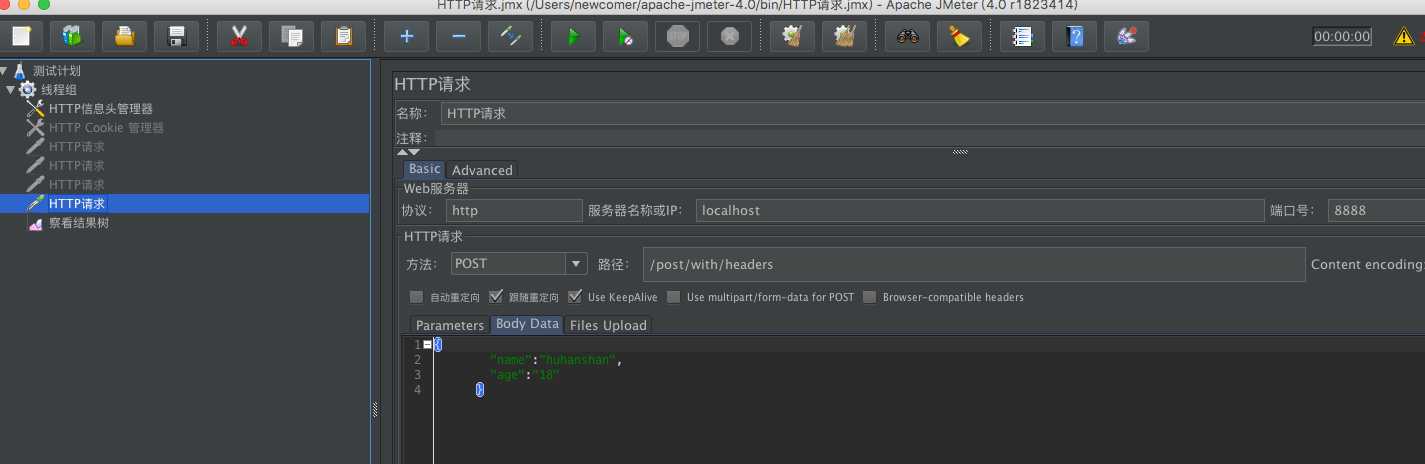Click the Paste clipboard icon
The width and height of the screenshot is (1425, 464).
point(343,36)
